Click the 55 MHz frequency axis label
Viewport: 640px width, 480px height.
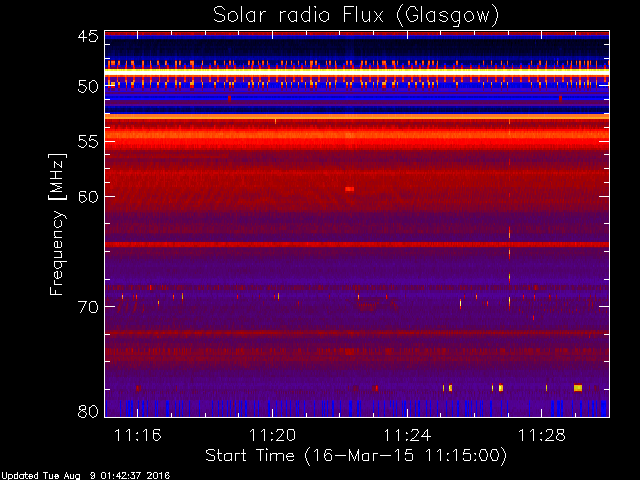tap(88, 141)
